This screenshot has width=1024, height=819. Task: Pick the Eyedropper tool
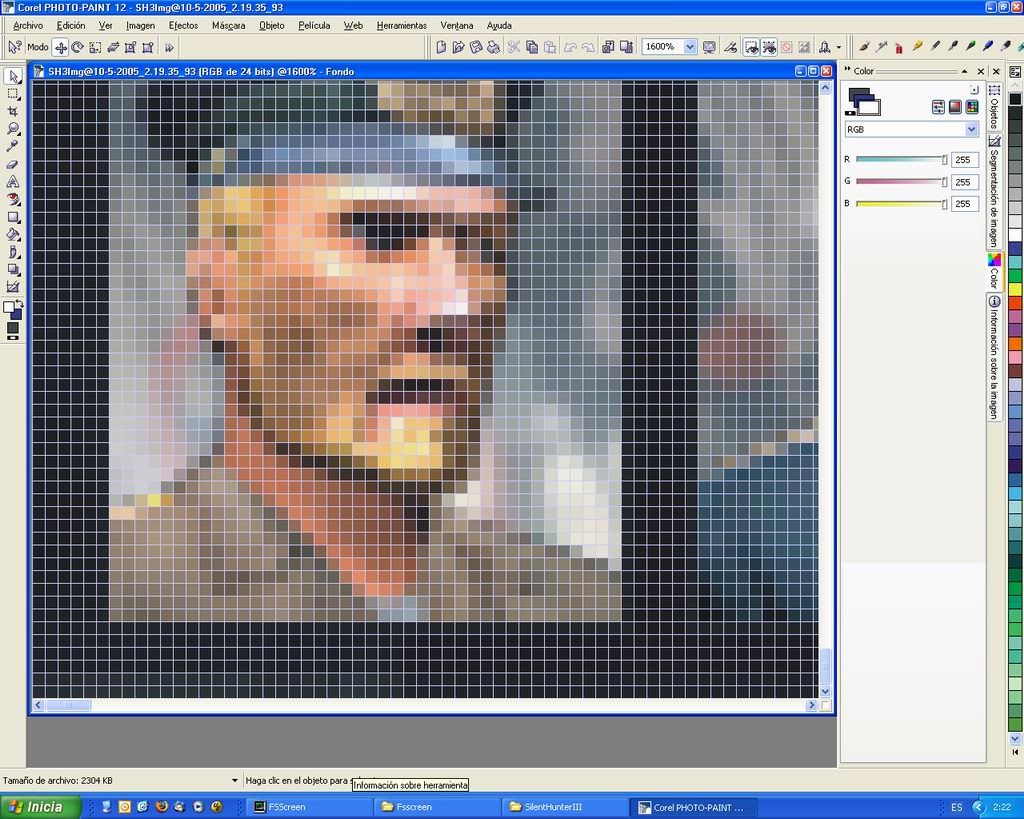pyautogui.click(x=13, y=146)
